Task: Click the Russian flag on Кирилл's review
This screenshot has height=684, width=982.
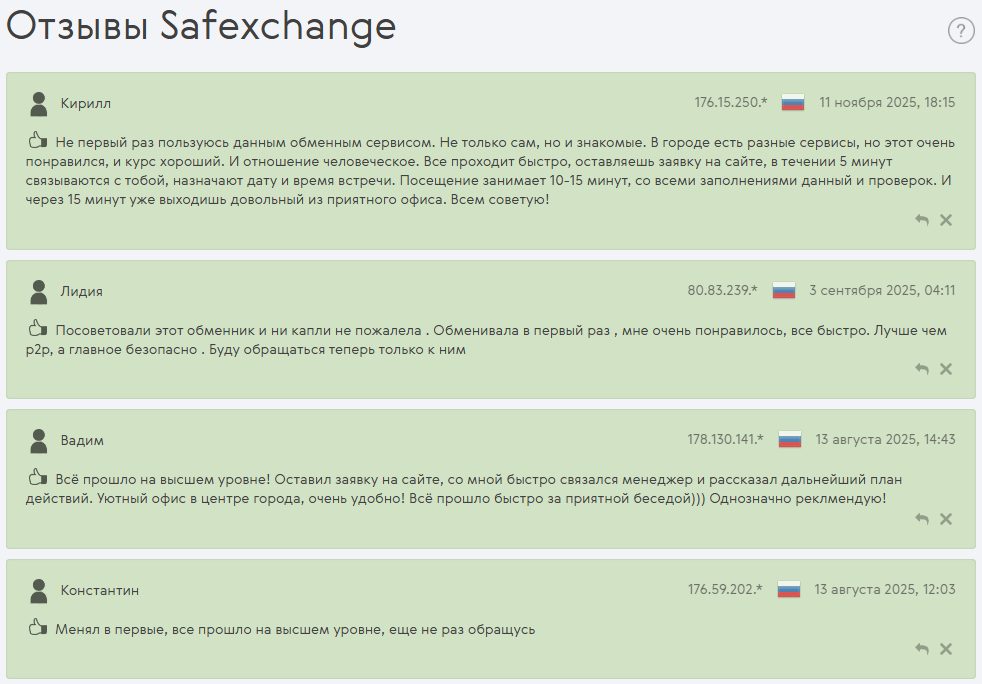Action: point(790,100)
